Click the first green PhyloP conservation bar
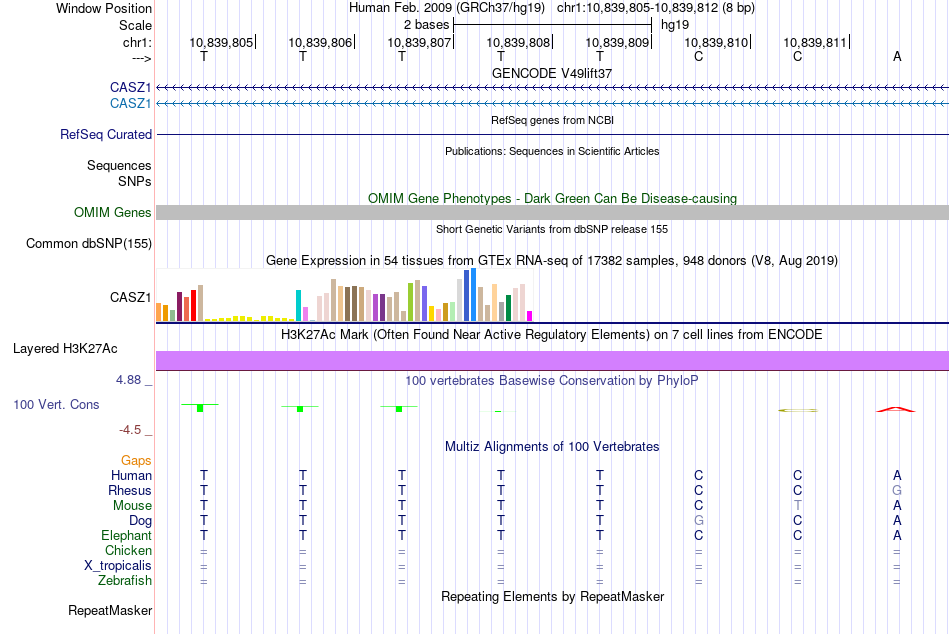950x634 pixels. [200, 407]
